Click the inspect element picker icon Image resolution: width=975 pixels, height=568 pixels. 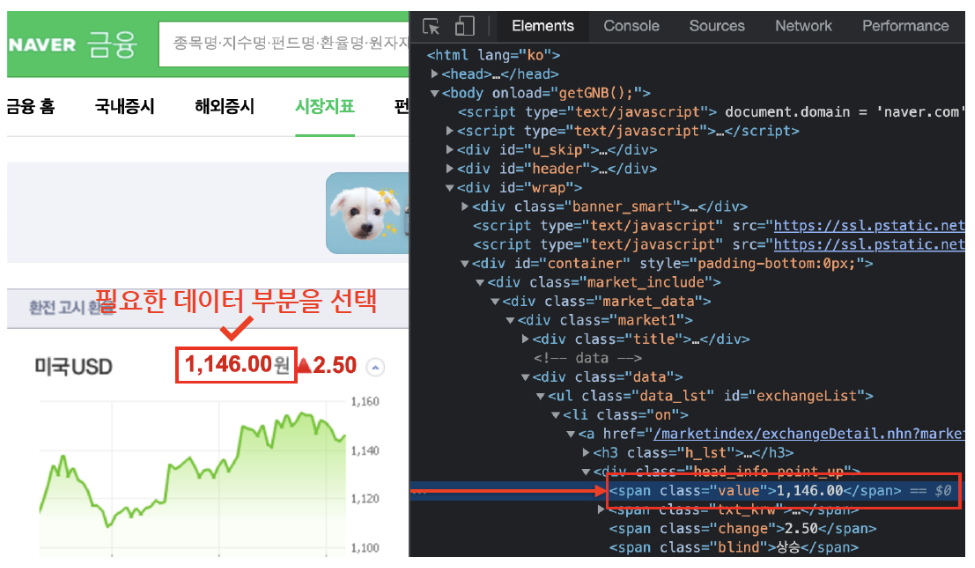point(431,26)
